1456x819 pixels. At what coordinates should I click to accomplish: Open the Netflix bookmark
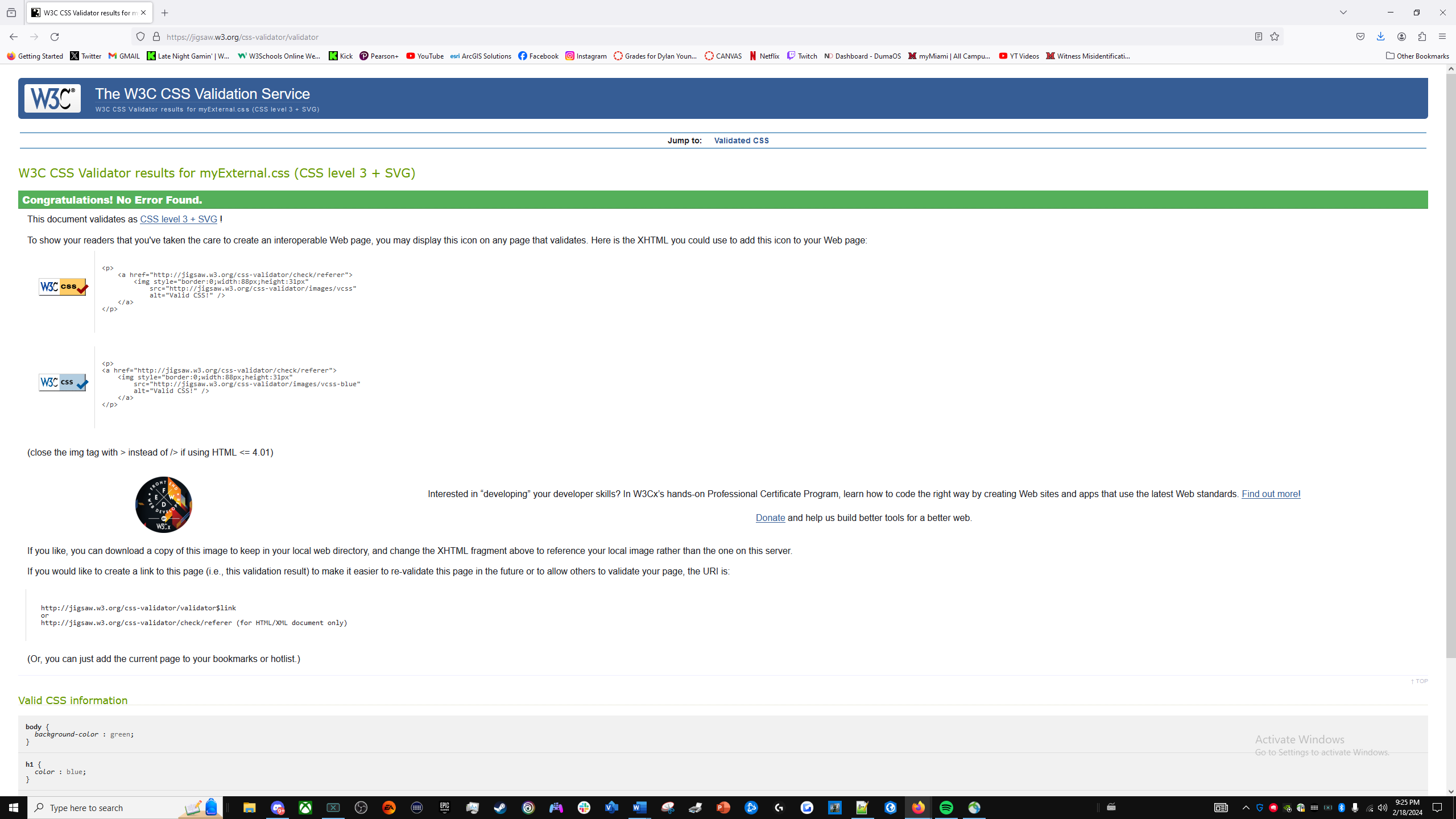click(764, 56)
